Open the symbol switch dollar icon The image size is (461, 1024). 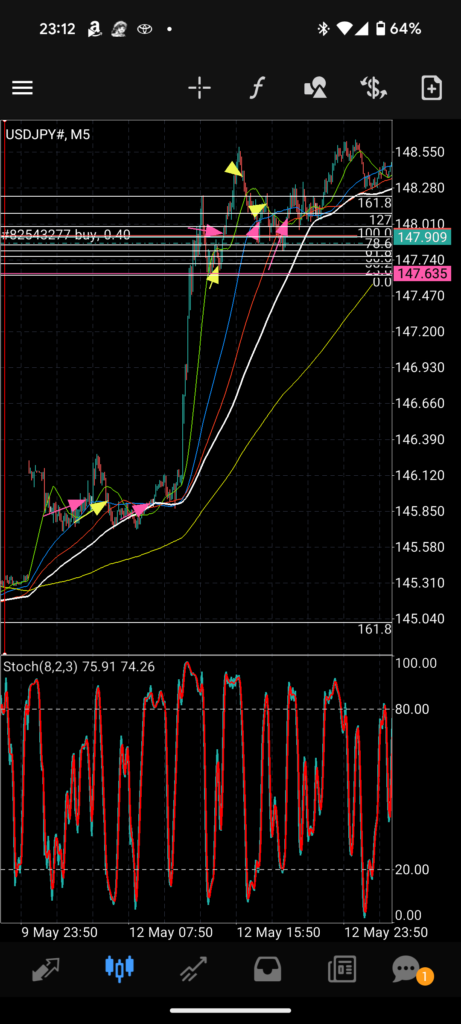click(374, 88)
